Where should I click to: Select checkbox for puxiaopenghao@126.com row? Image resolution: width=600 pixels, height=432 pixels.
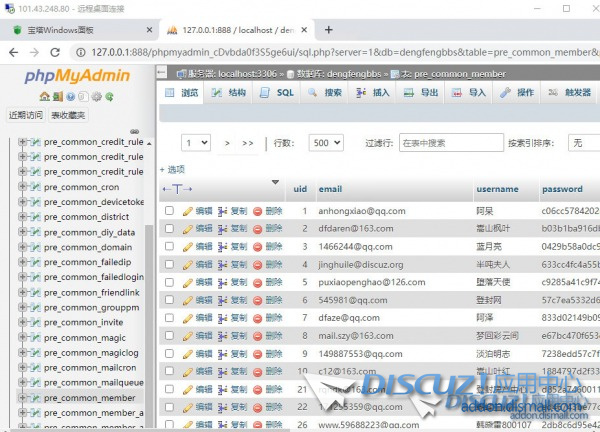coord(169,282)
